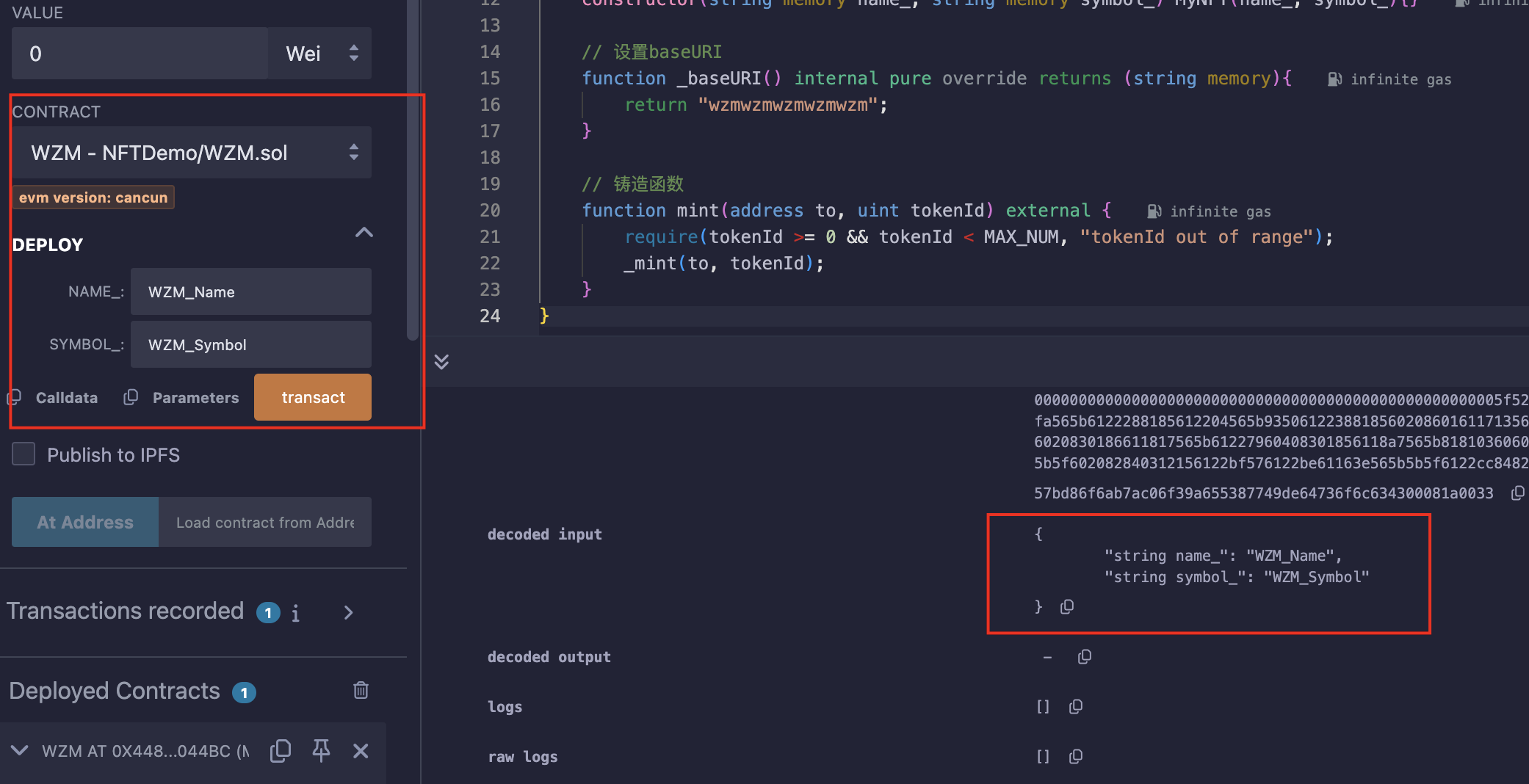Copy the logs value
The image size is (1529, 784).
(x=1076, y=706)
